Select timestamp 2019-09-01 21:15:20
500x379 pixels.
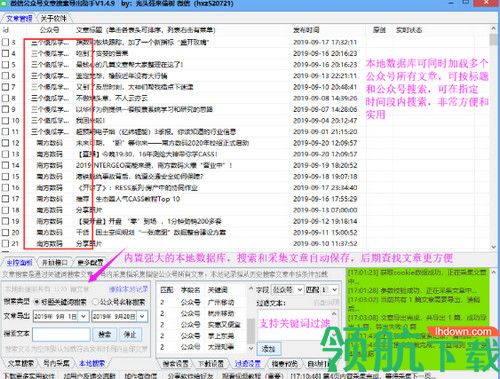point(325,132)
